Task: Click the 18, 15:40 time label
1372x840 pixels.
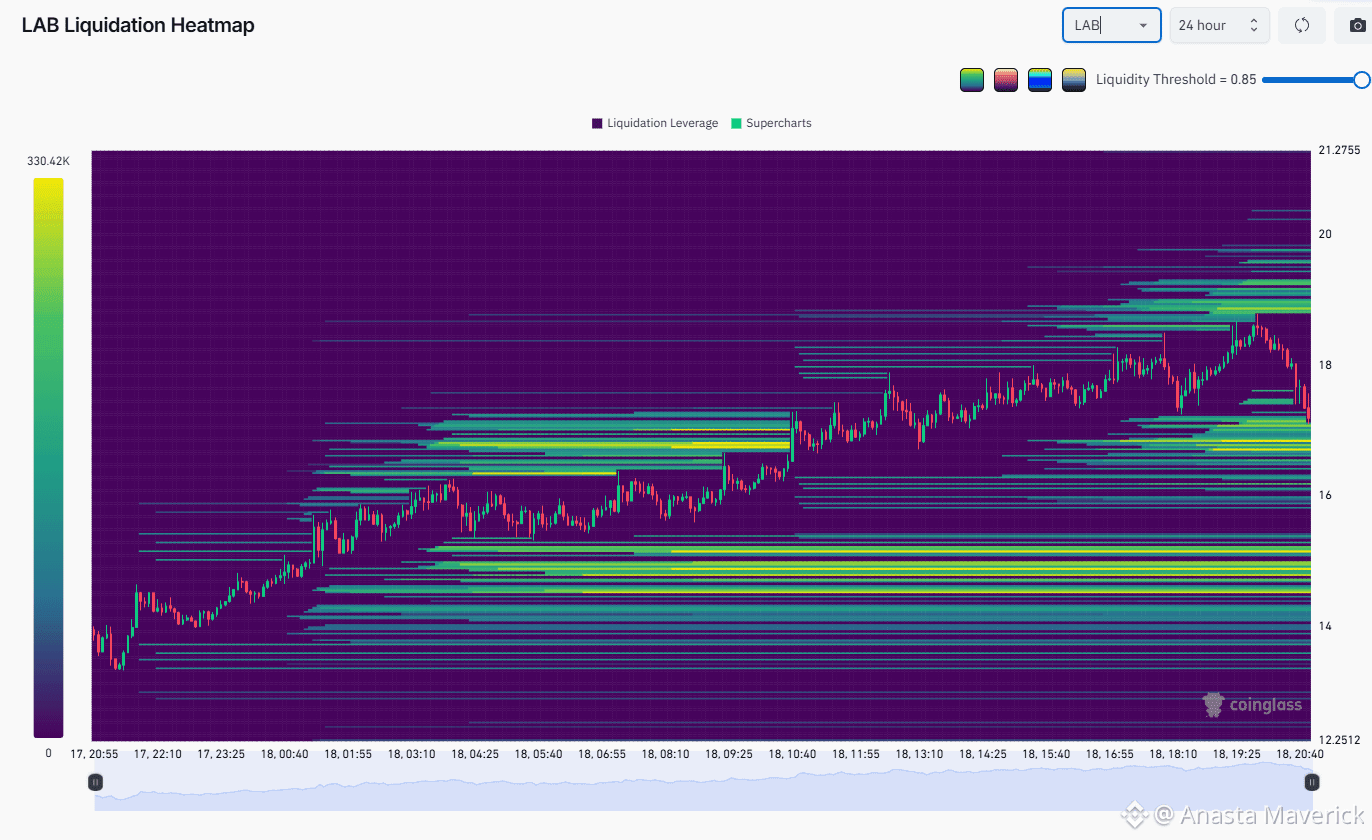Action: click(1046, 754)
